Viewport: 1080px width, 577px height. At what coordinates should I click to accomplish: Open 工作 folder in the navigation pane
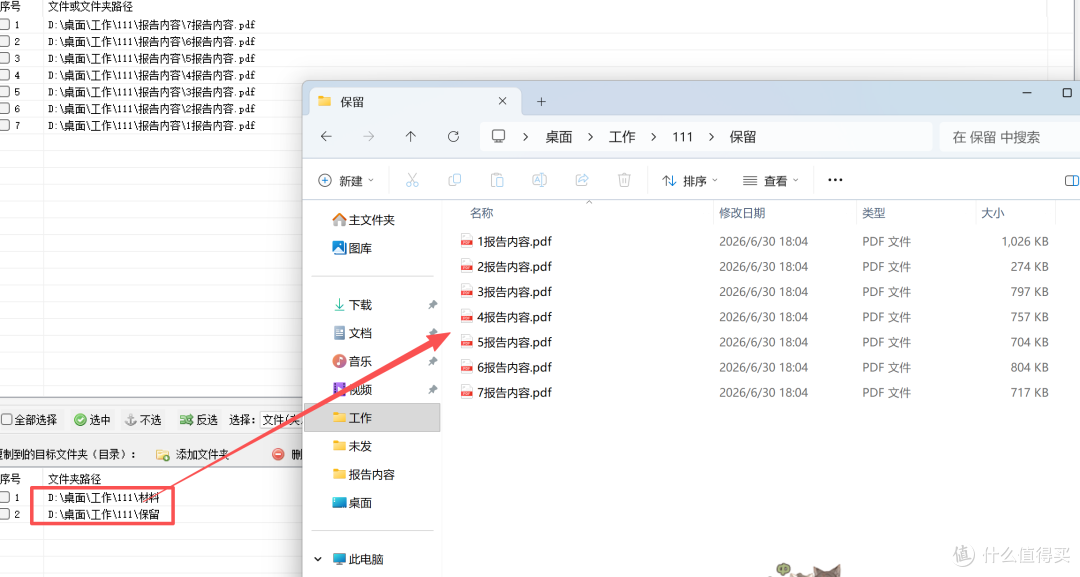click(x=372, y=417)
